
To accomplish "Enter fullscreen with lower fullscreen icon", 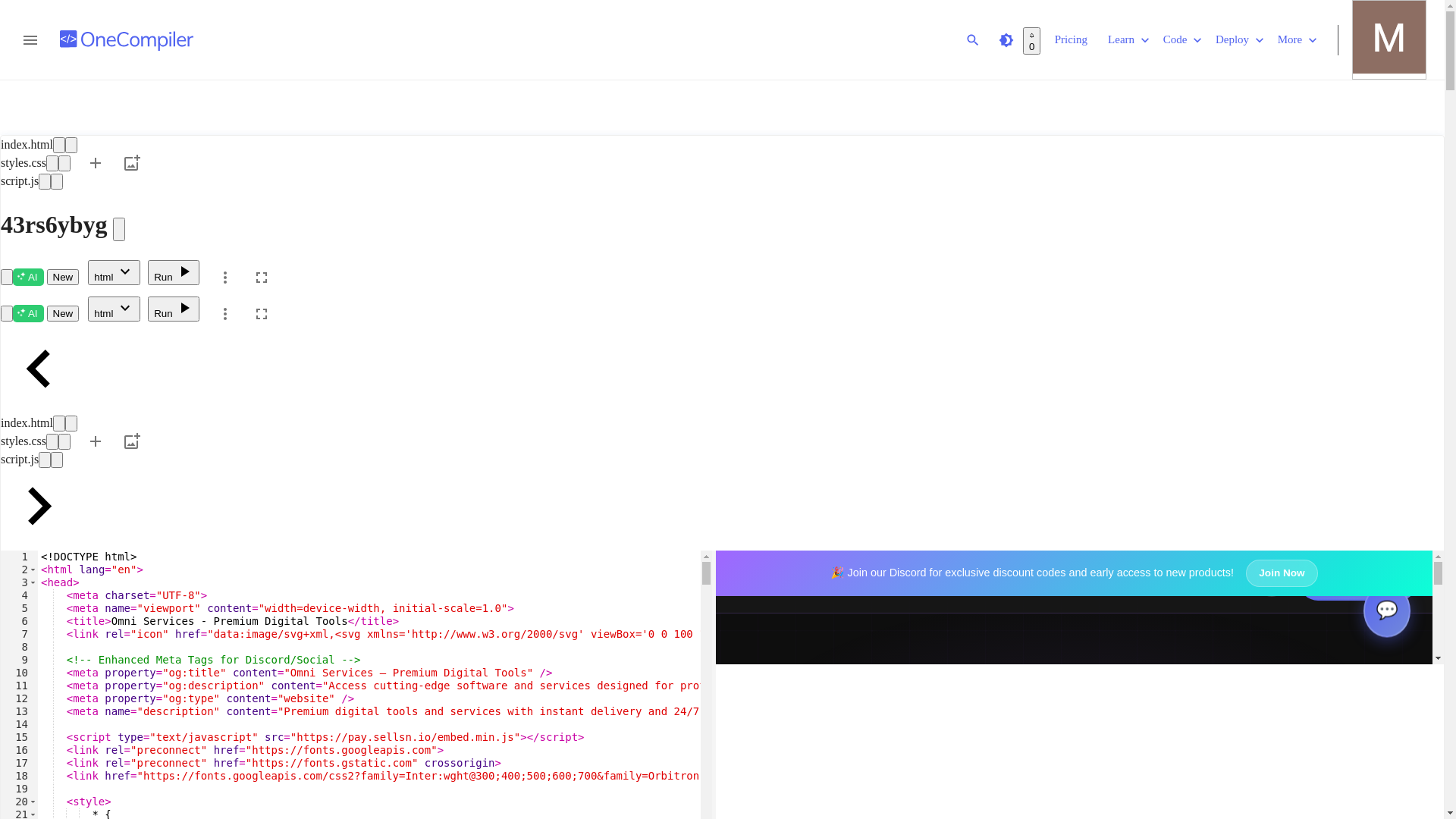I will (262, 314).
